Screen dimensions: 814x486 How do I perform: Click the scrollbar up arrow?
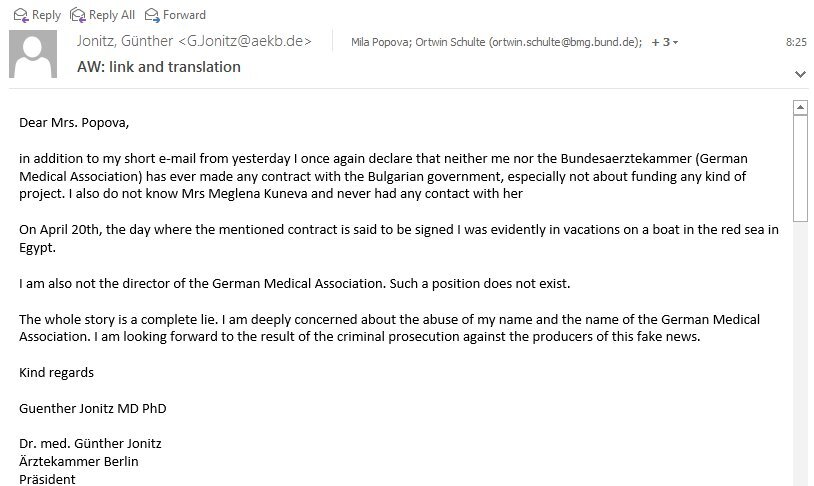(x=800, y=107)
